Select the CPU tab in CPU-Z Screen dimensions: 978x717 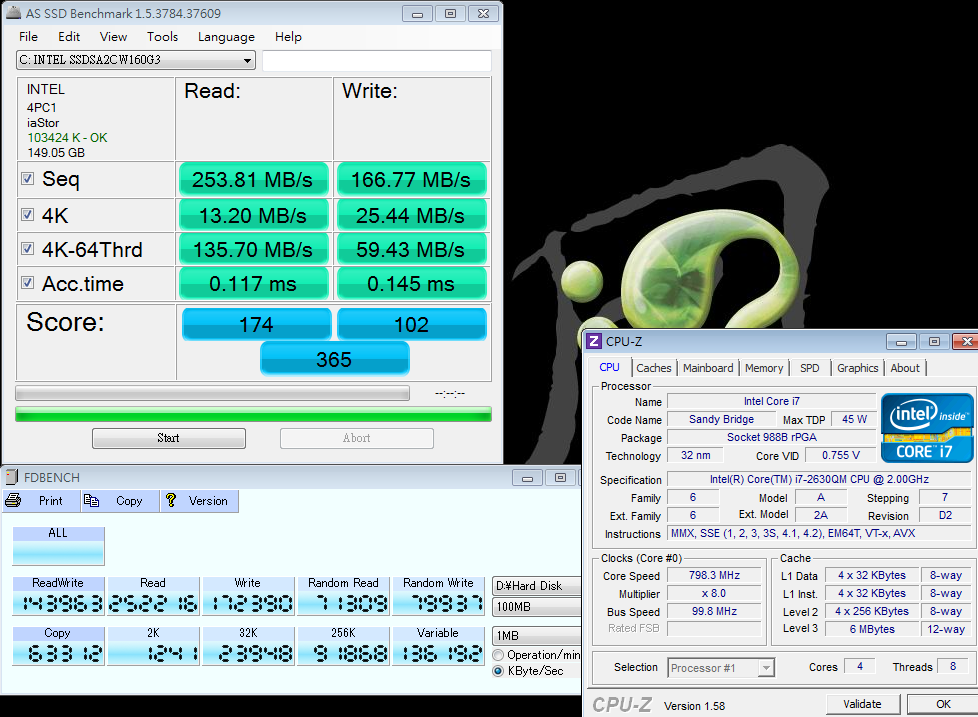(609, 367)
